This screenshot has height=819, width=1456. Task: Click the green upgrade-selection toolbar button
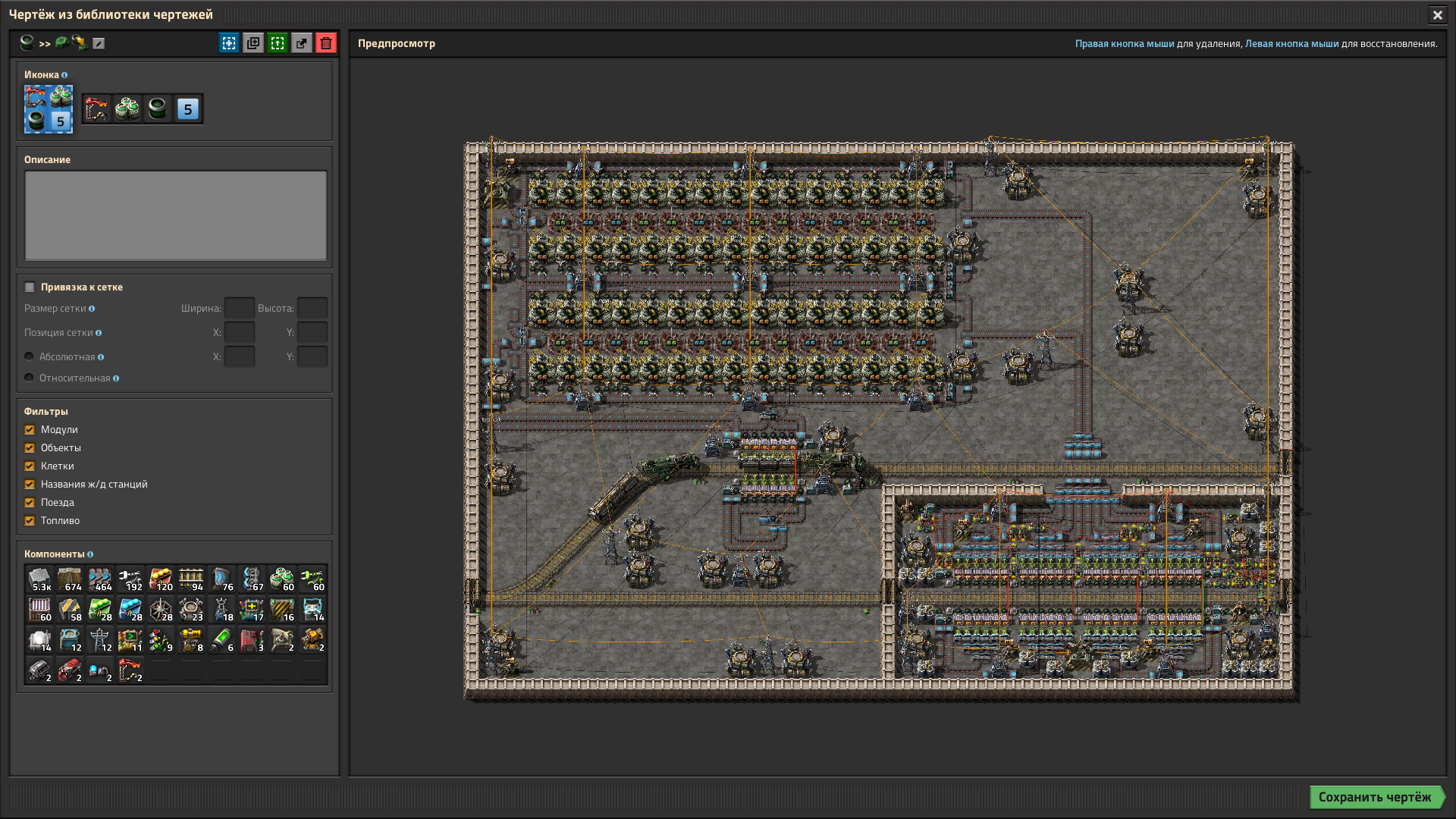278,43
